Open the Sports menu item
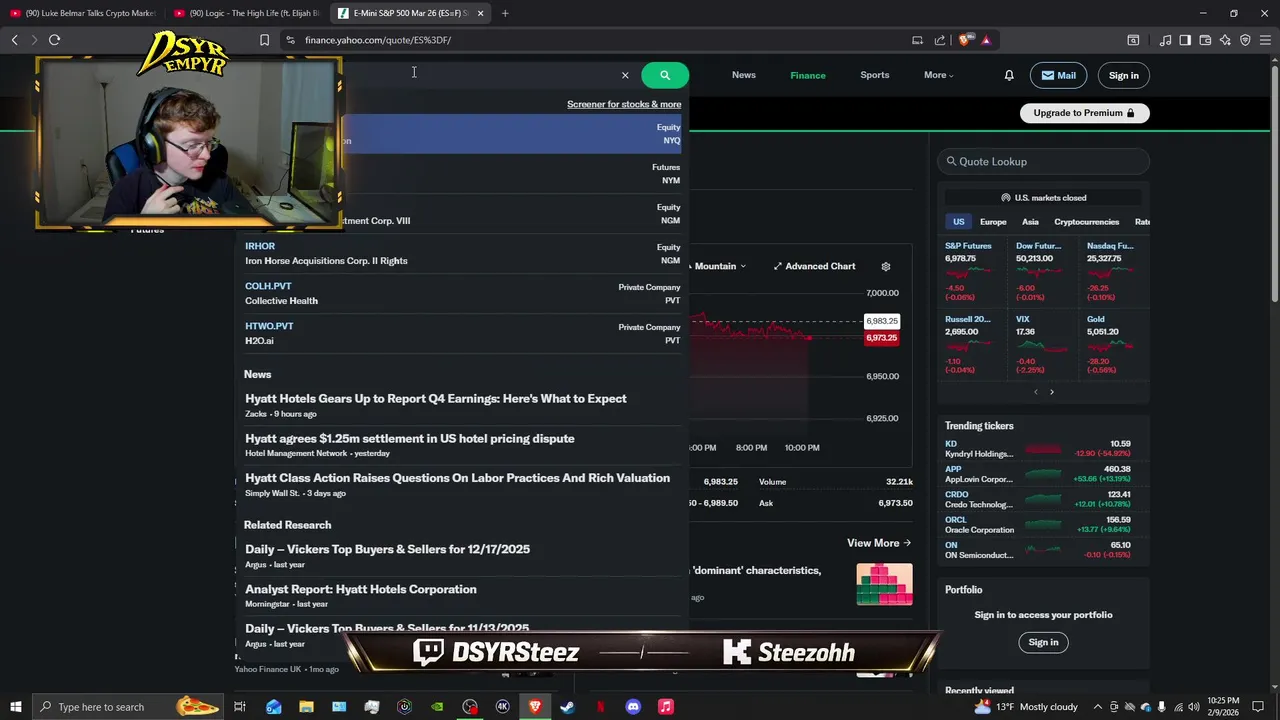1280x720 pixels. (x=874, y=75)
